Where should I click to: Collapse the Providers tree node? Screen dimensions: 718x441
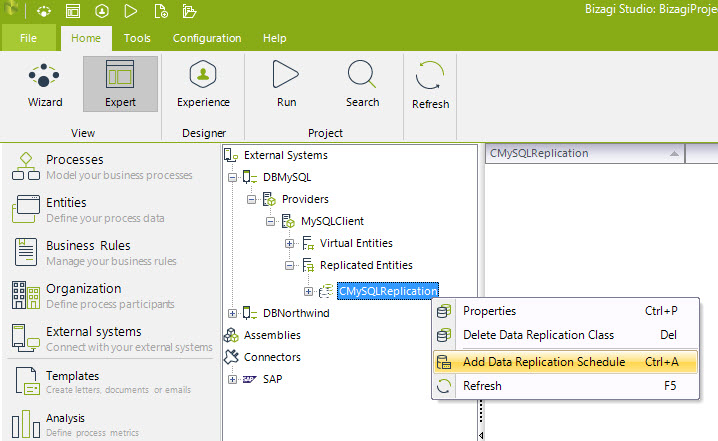click(x=251, y=199)
